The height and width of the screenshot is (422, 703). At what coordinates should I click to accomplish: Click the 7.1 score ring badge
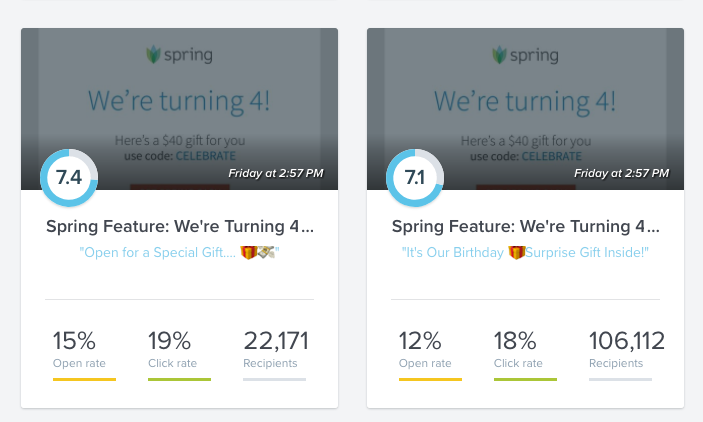tap(415, 178)
